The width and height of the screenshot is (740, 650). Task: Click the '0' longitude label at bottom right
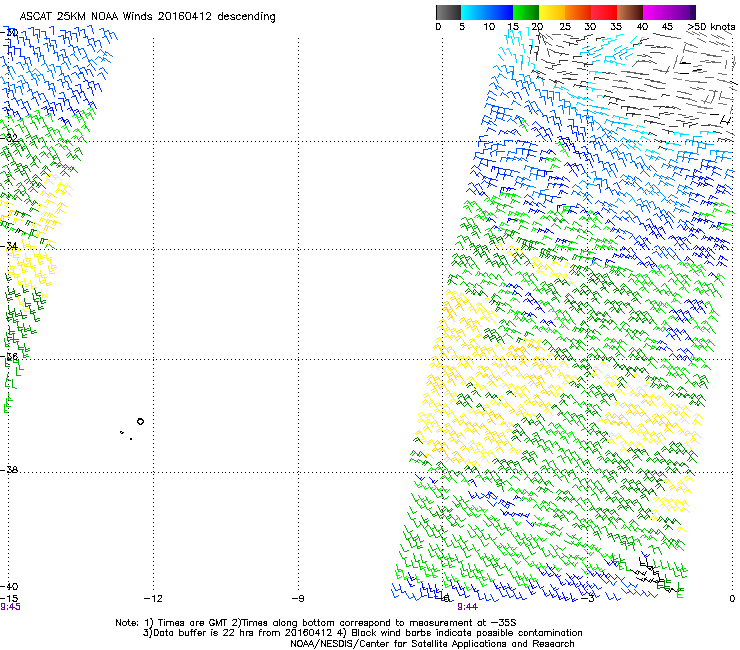[732, 599]
